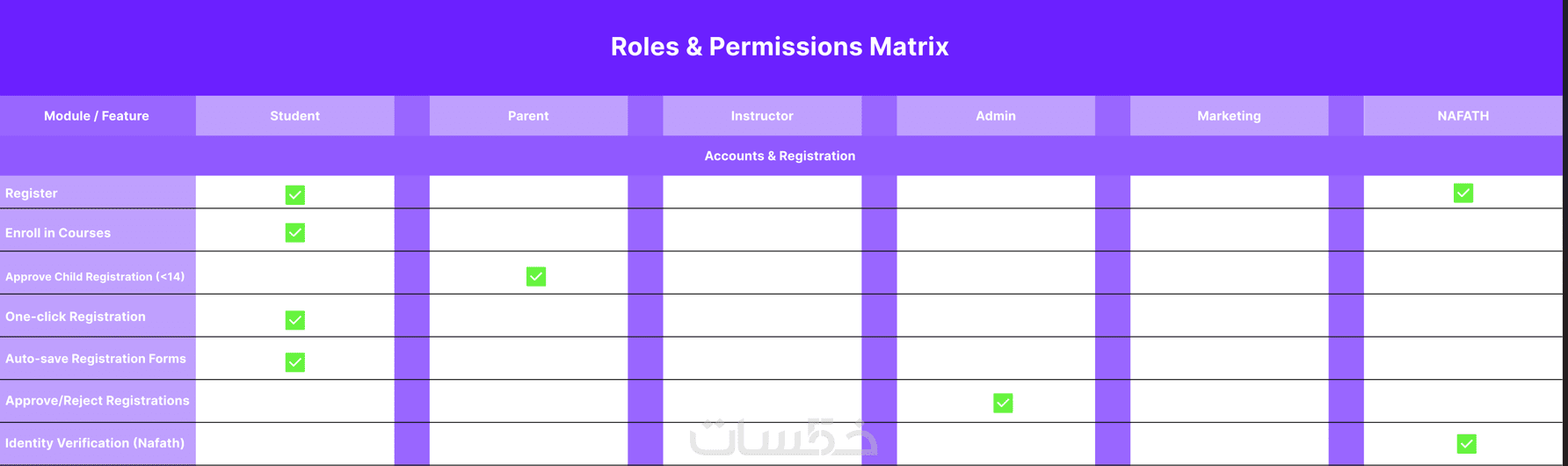Uncheck NAFATH for Identity Verification row
1568x466 pixels.
1466,444
